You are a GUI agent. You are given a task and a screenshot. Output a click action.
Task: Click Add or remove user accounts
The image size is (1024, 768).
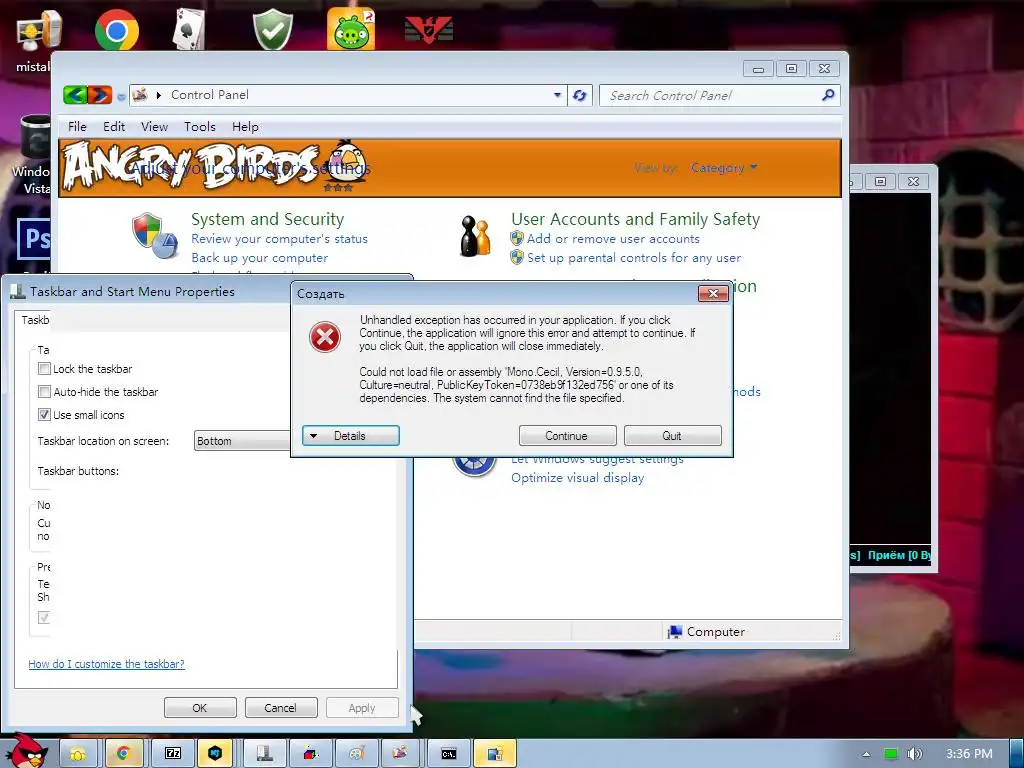613,239
